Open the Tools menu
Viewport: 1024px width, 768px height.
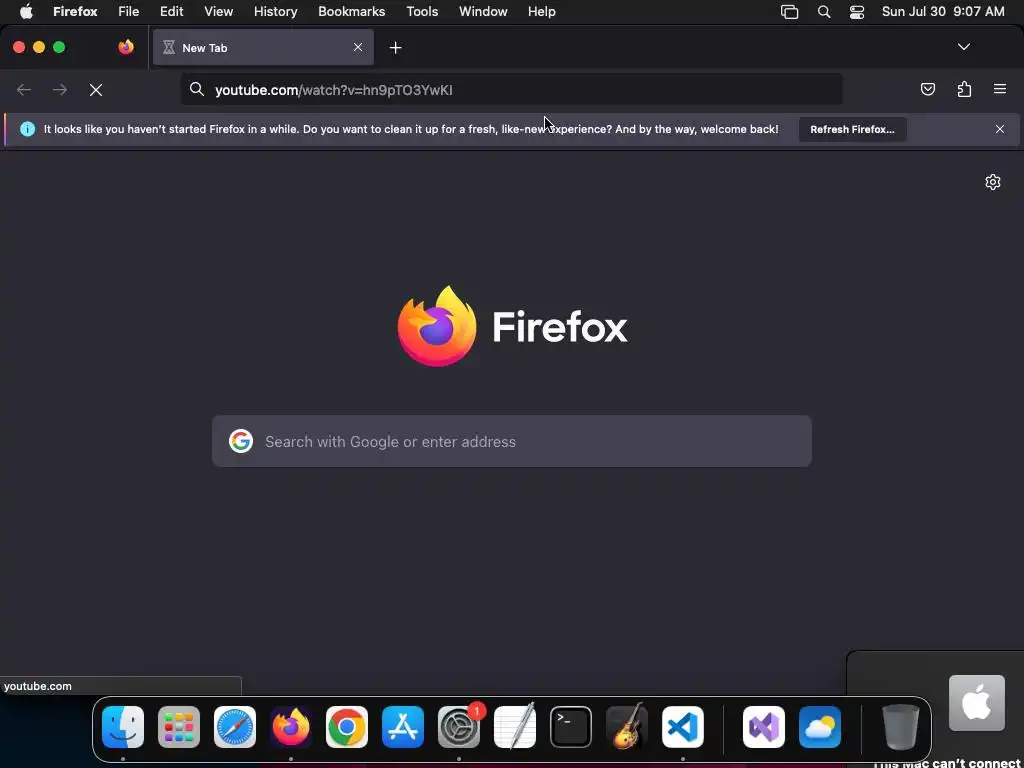[422, 12]
